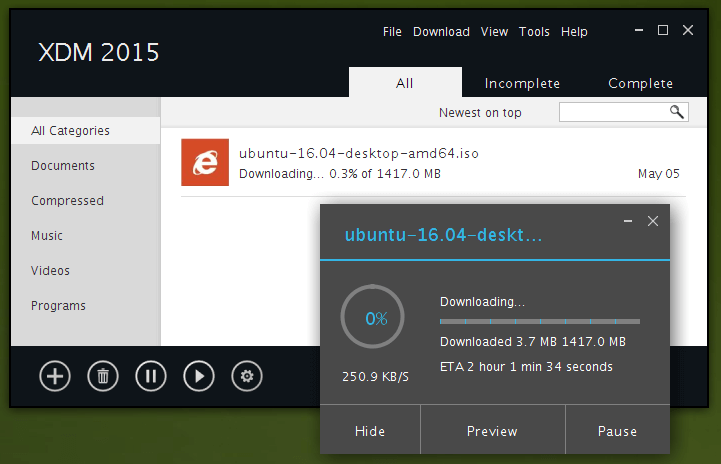721x464 pixels.
Task: Click the Internet Explorer icon of ubuntu download
Action: [x=205, y=162]
